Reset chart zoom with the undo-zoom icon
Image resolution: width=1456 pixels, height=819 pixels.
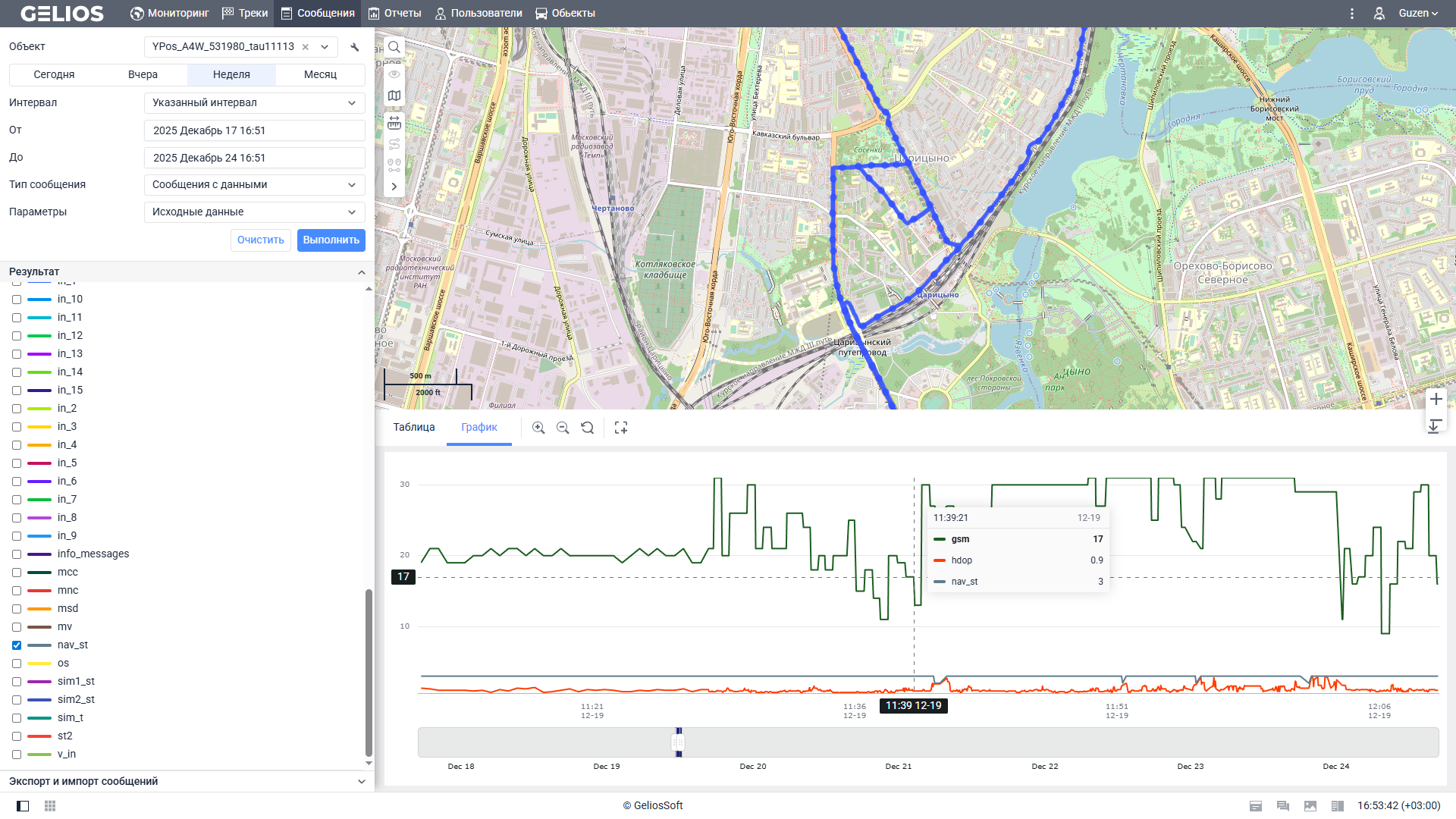(588, 428)
